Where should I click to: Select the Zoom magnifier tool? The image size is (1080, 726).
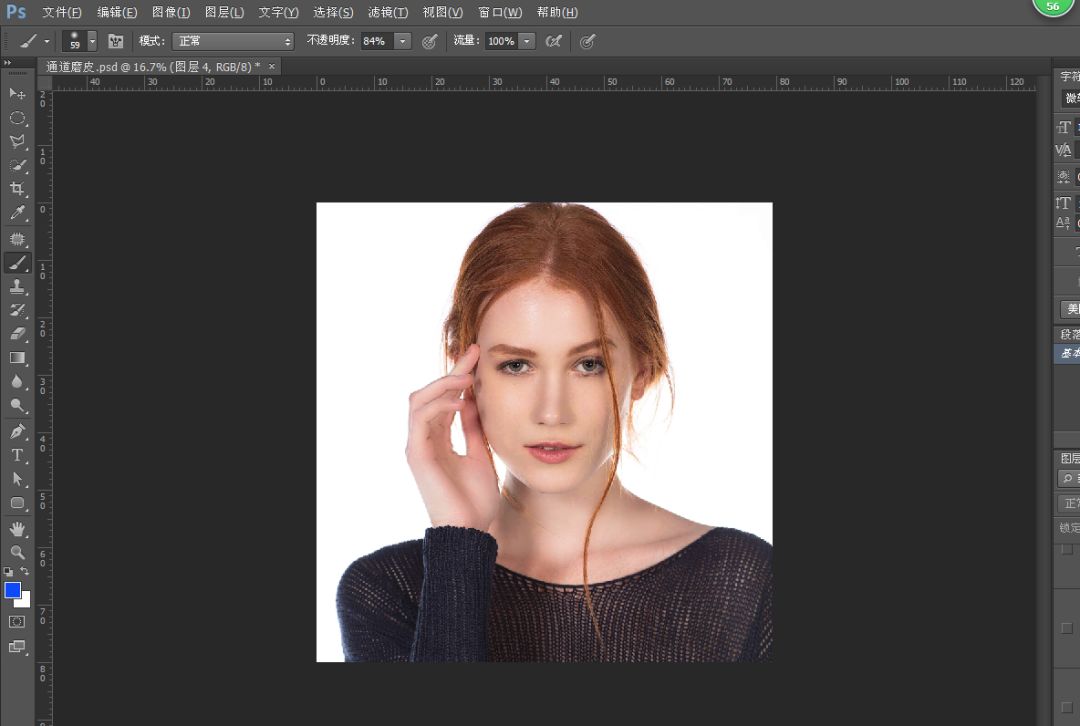tap(17, 552)
